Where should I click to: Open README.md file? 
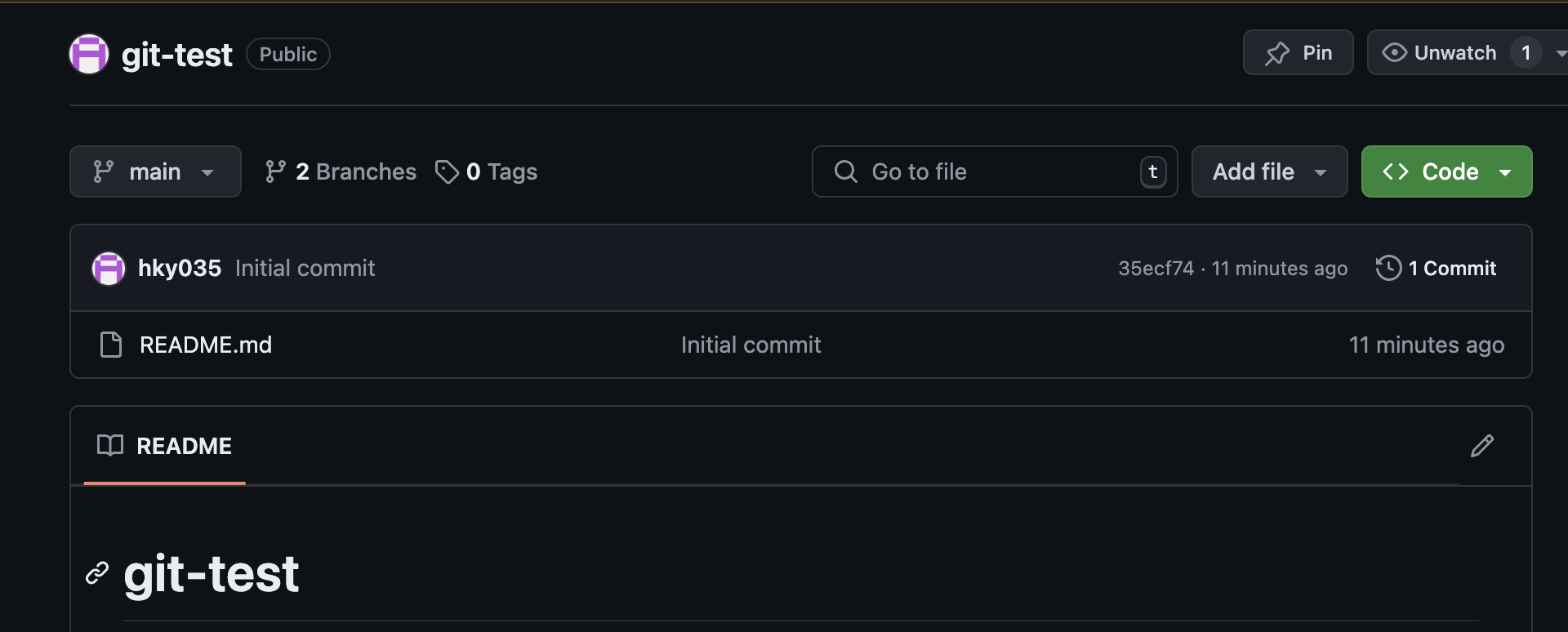[206, 345]
